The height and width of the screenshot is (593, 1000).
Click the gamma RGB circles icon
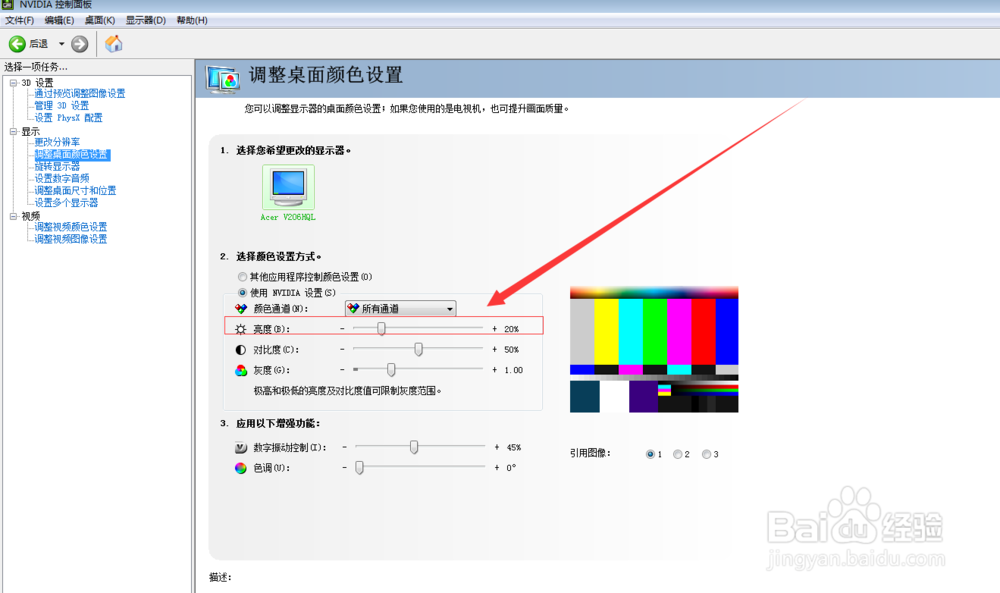(240, 370)
